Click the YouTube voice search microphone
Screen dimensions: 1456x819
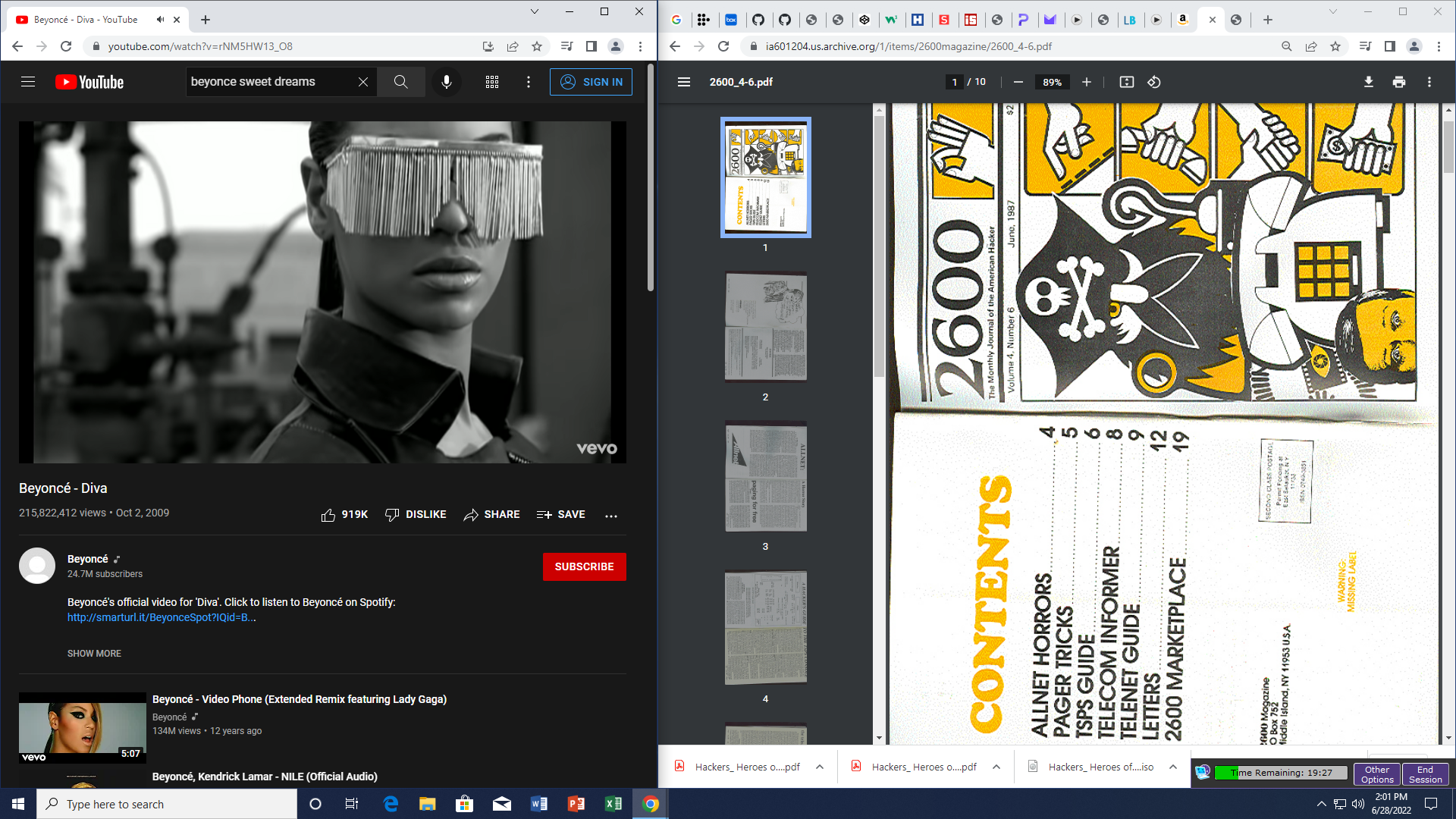447,82
